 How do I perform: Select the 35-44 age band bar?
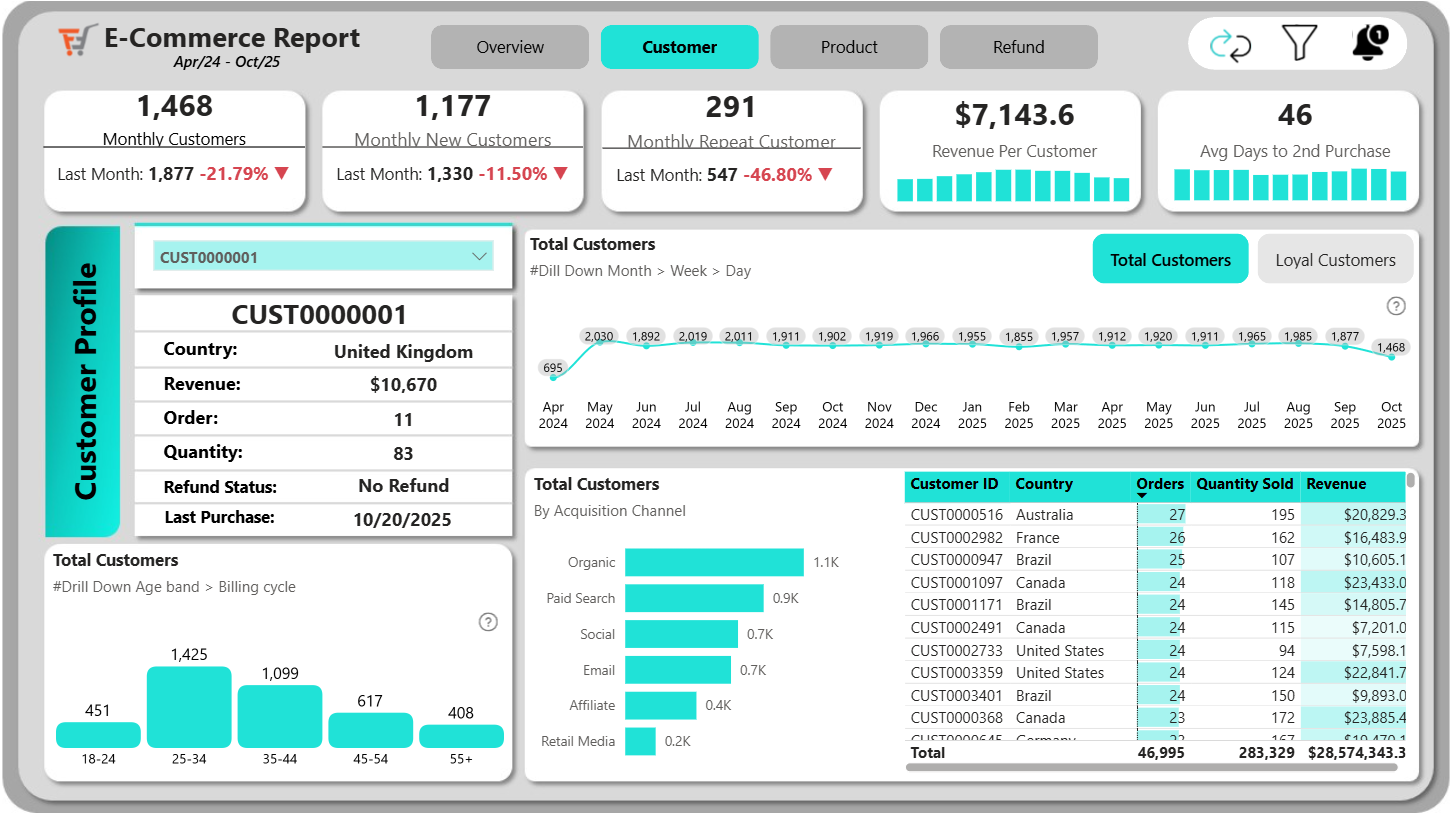point(280,716)
